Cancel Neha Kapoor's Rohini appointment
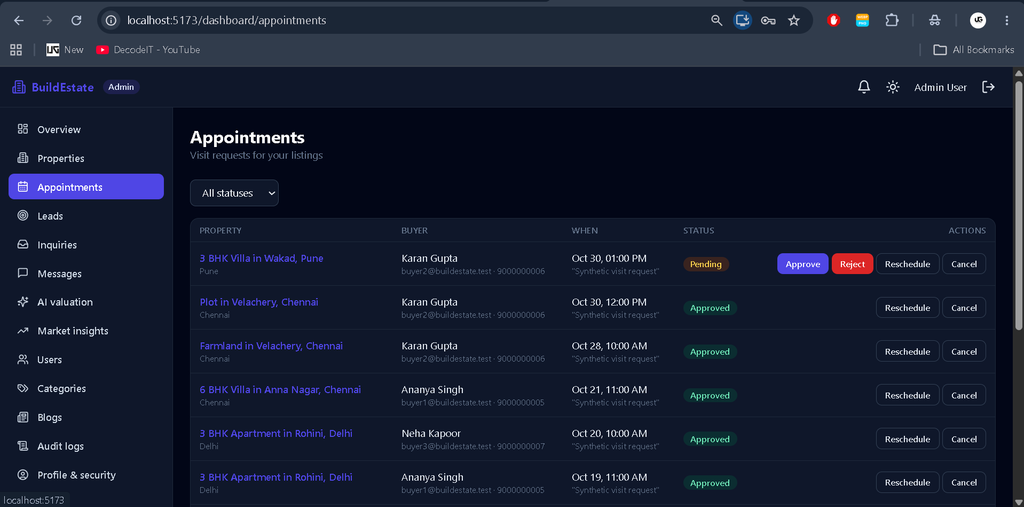The image size is (1024, 507). click(964, 439)
